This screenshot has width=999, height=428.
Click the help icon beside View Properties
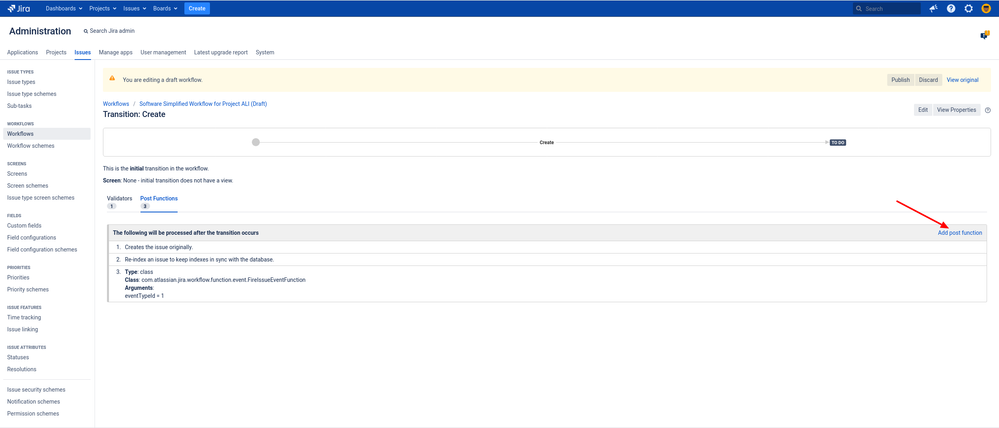click(988, 110)
